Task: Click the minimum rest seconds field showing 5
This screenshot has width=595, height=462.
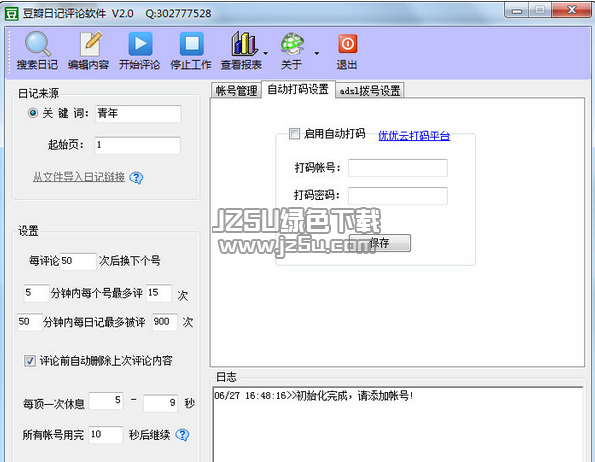Action: pos(106,401)
